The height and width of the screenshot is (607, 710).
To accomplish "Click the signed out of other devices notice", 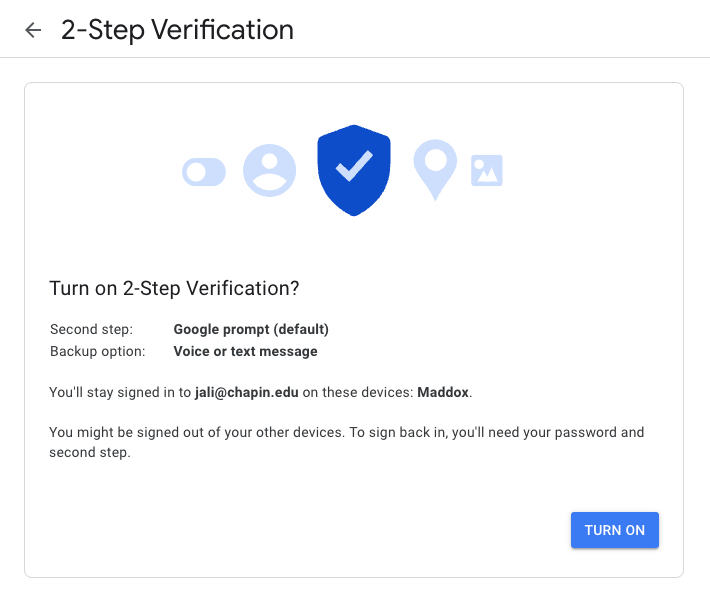I will 346,442.
